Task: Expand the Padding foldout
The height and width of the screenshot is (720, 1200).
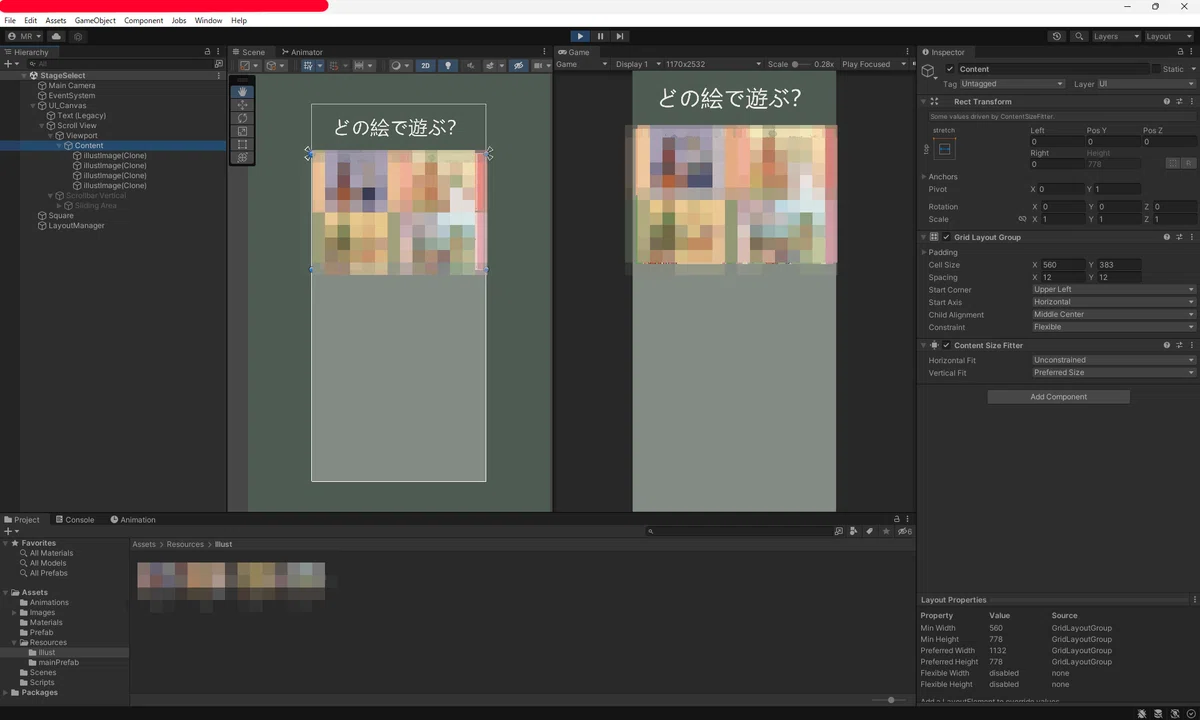Action: (x=924, y=252)
